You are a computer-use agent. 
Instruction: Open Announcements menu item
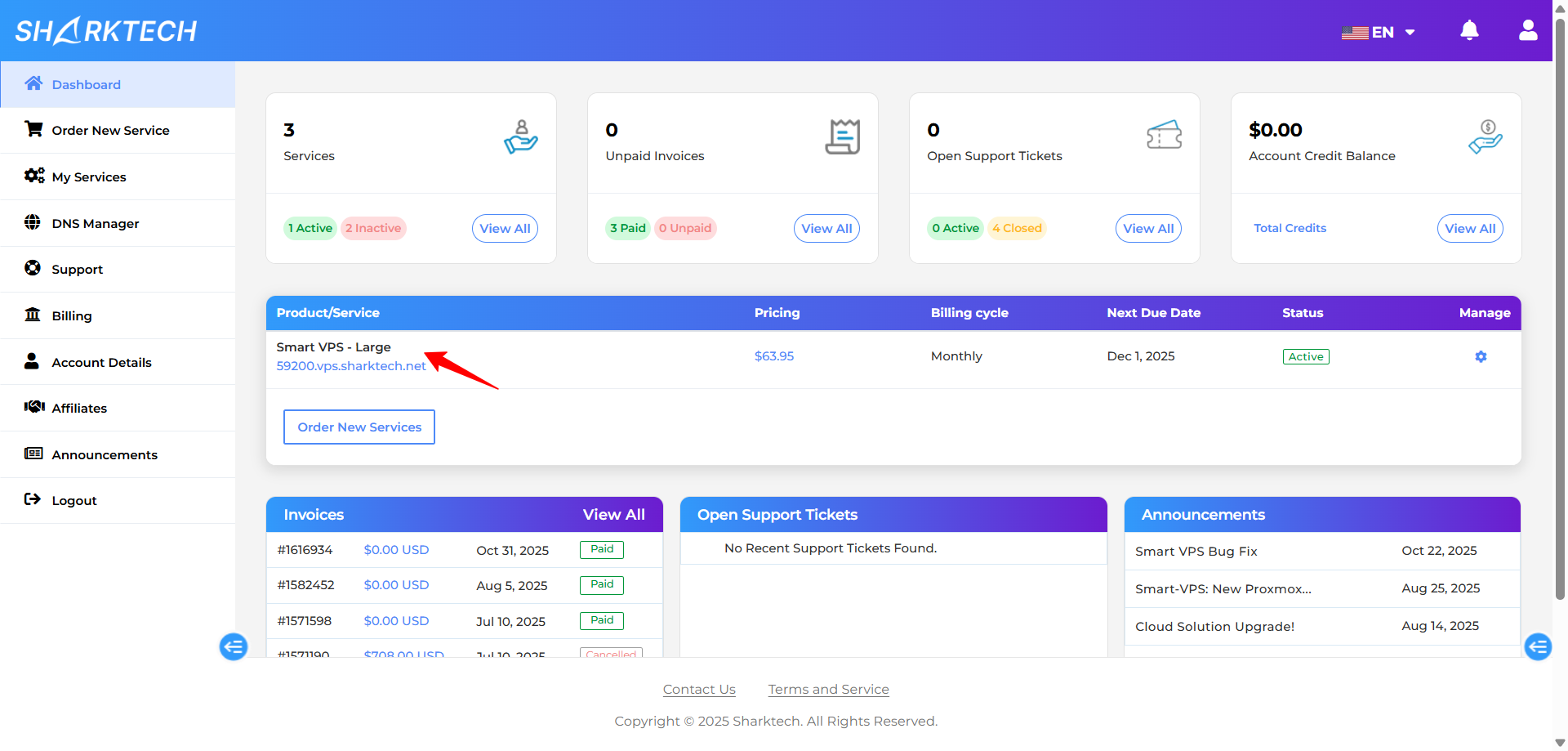point(118,455)
